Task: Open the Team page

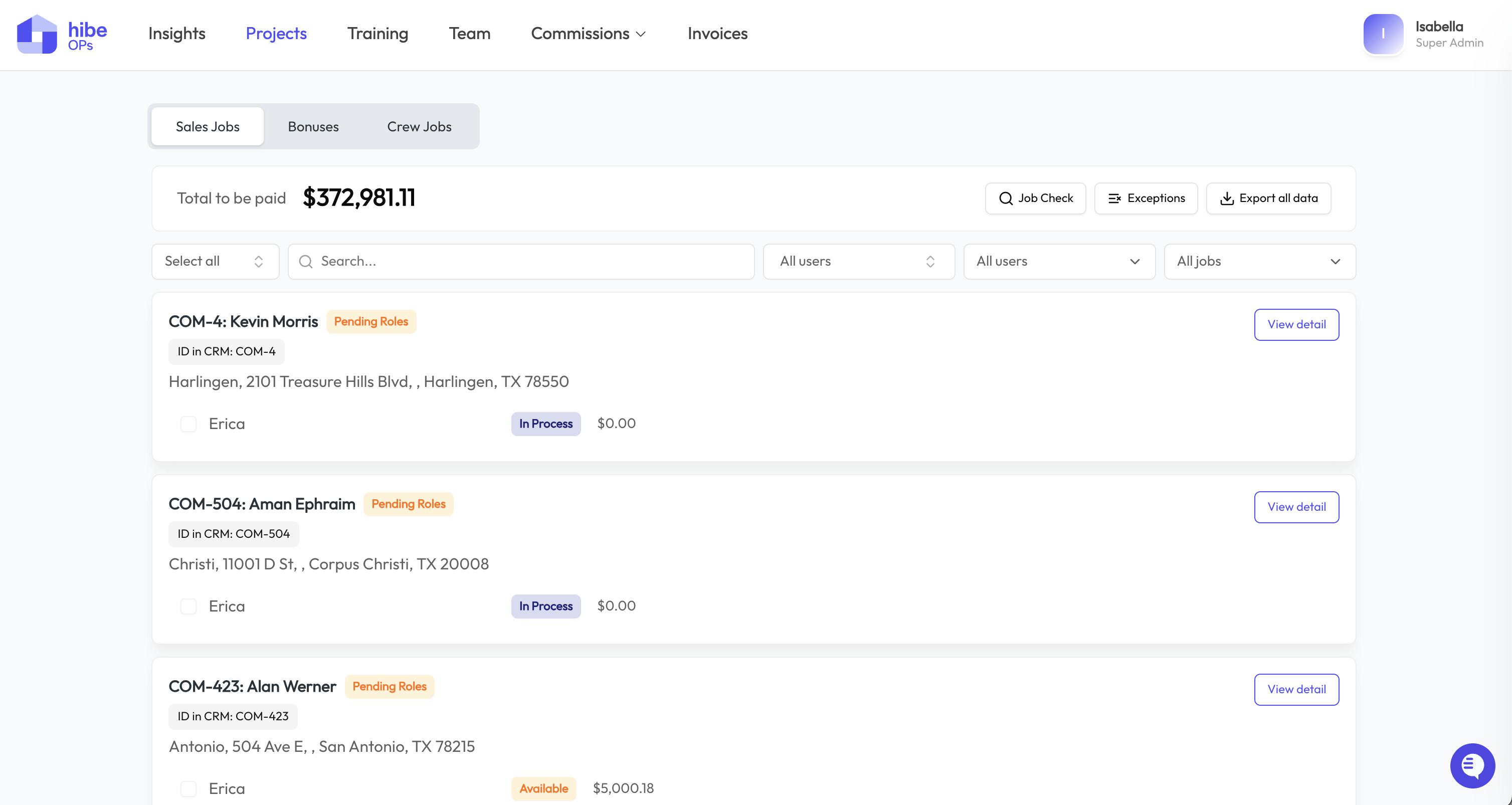Action: (470, 34)
